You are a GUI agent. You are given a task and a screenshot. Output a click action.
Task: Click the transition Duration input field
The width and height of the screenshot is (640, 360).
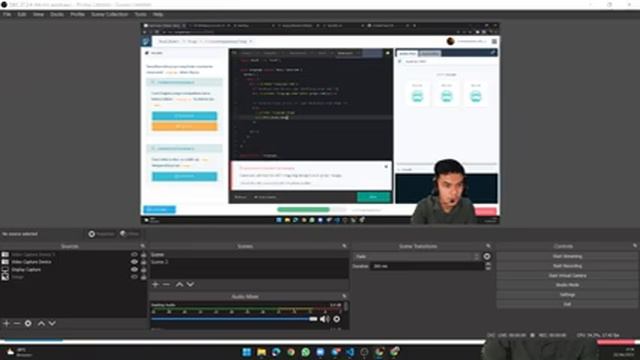tap(427, 266)
